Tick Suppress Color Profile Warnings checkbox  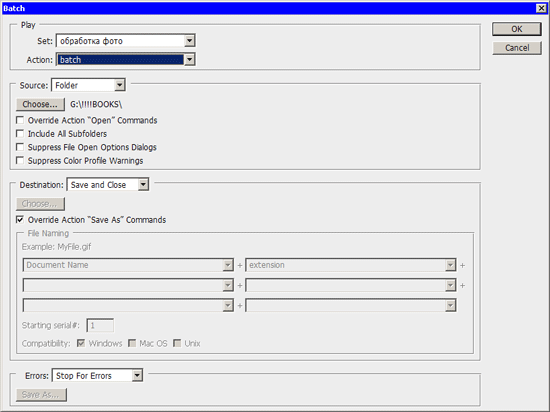point(20,161)
